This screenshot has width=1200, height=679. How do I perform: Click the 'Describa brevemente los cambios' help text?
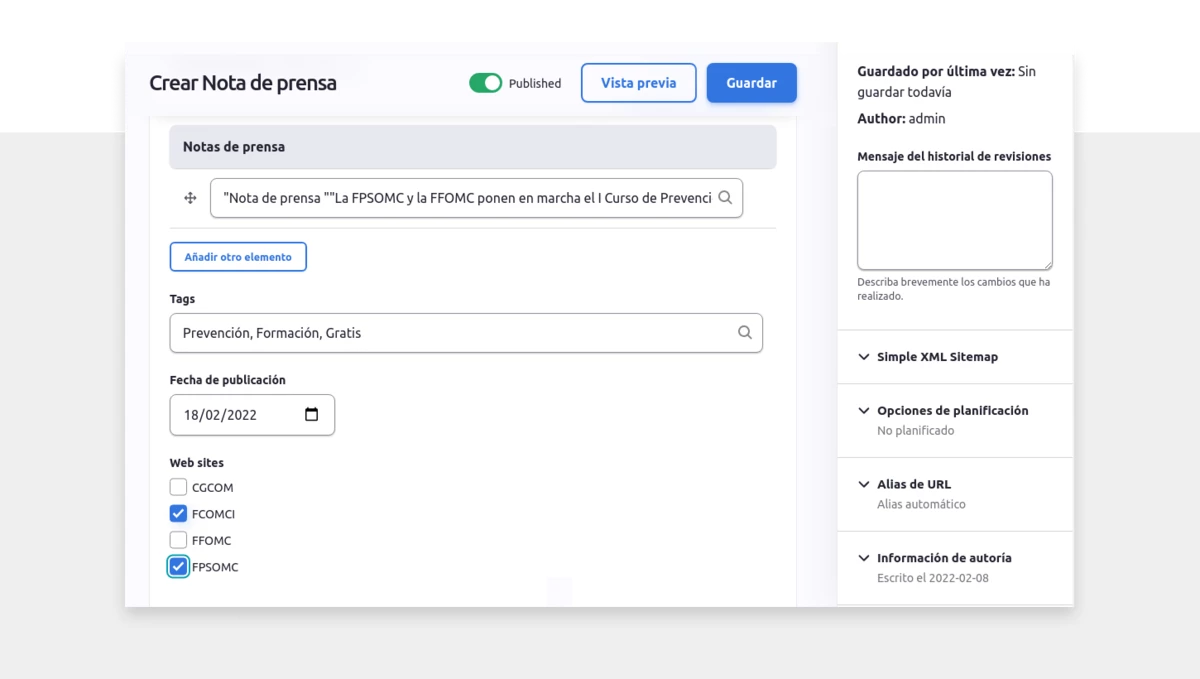953,289
